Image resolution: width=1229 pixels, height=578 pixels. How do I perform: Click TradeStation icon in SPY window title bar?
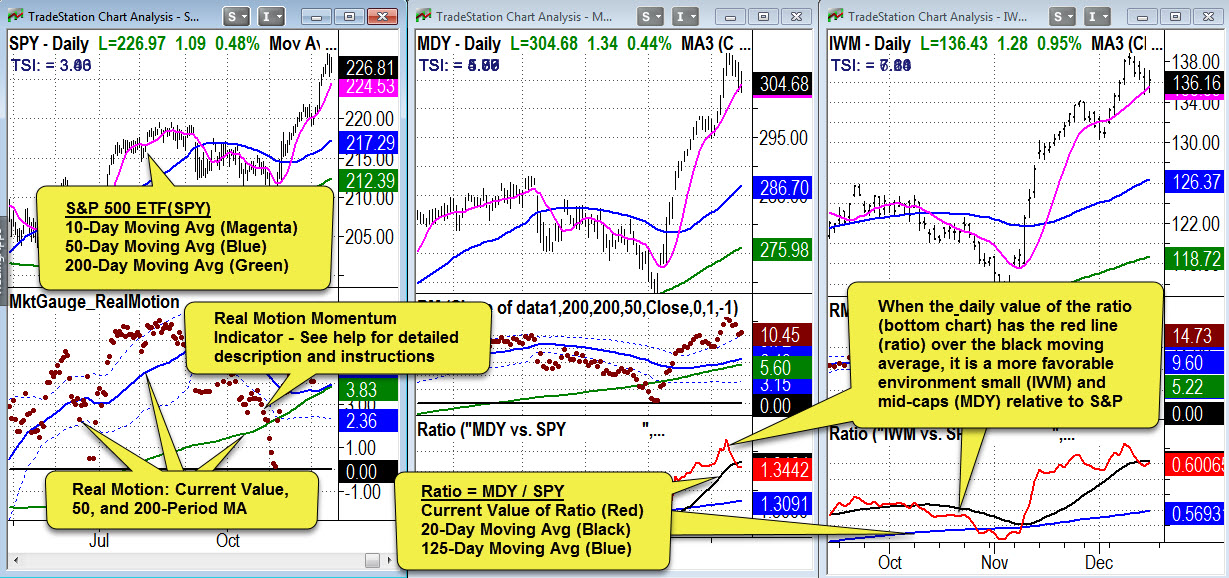point(15,17)
